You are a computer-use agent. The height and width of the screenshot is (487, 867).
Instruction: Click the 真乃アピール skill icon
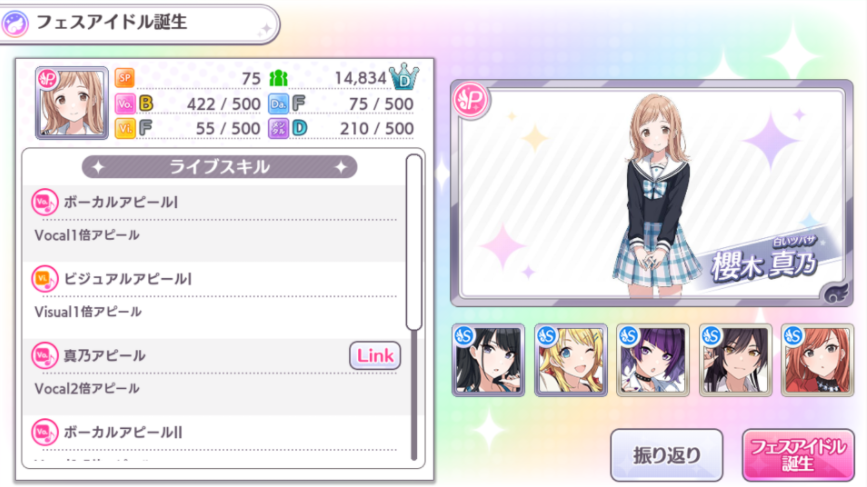click(44, 356)
